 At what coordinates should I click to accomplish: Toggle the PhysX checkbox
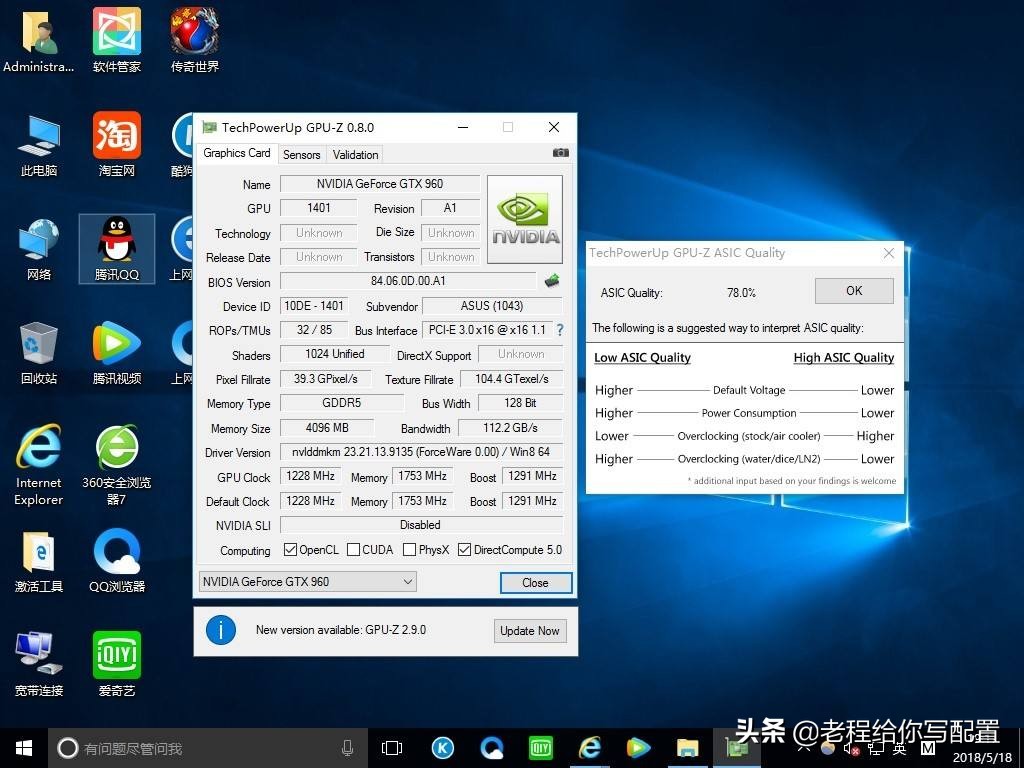pos(409,550)
